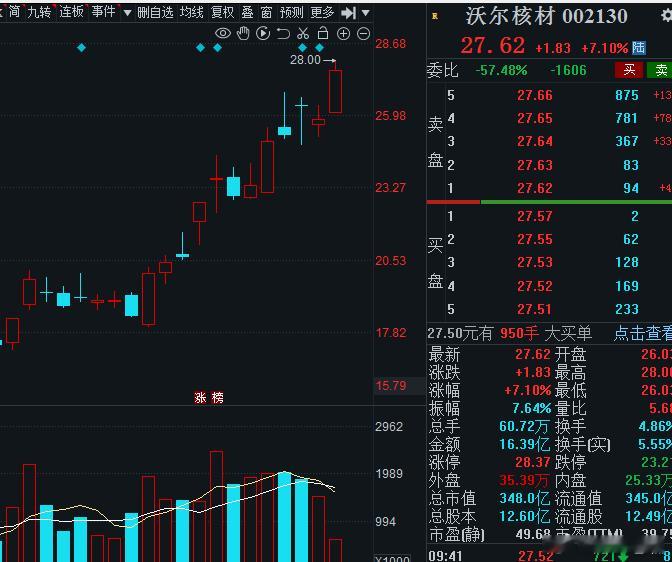This screenshot has height=562, width=672.
Task: Click the 金额 value 16.39亿
Action: tap(525, 444)
